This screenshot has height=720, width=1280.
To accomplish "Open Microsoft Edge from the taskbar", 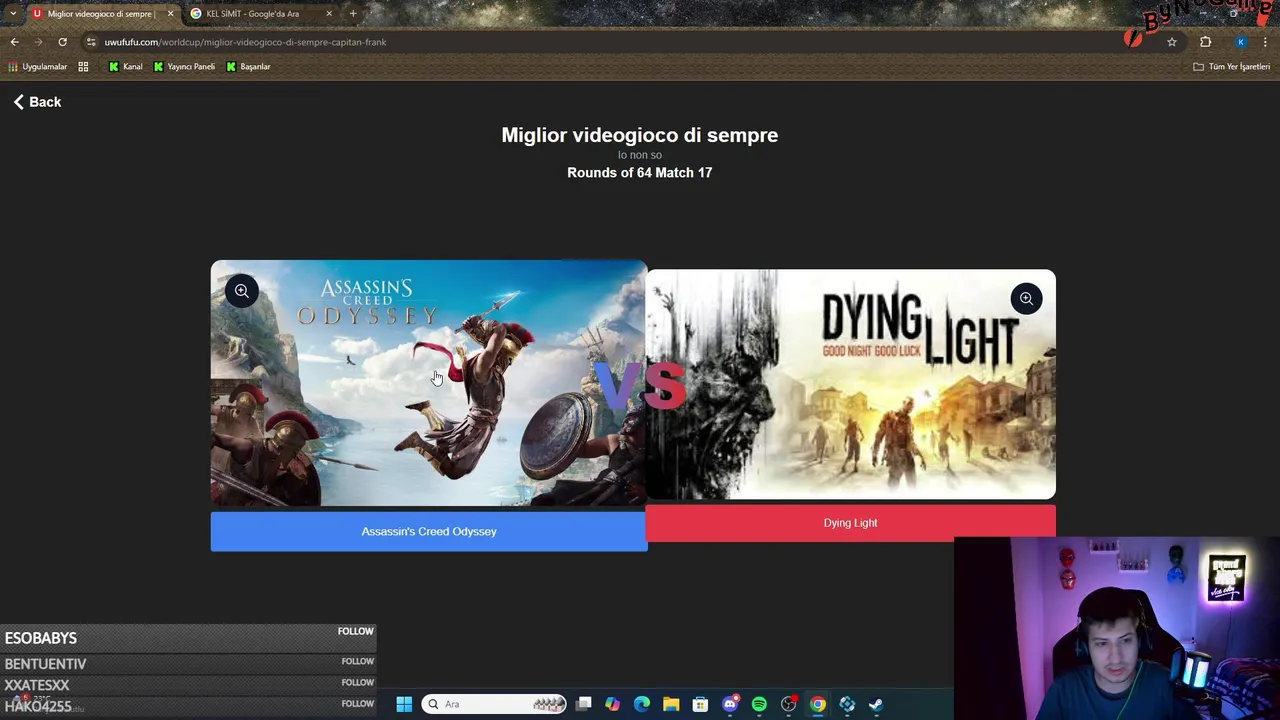I will point(642,704).
